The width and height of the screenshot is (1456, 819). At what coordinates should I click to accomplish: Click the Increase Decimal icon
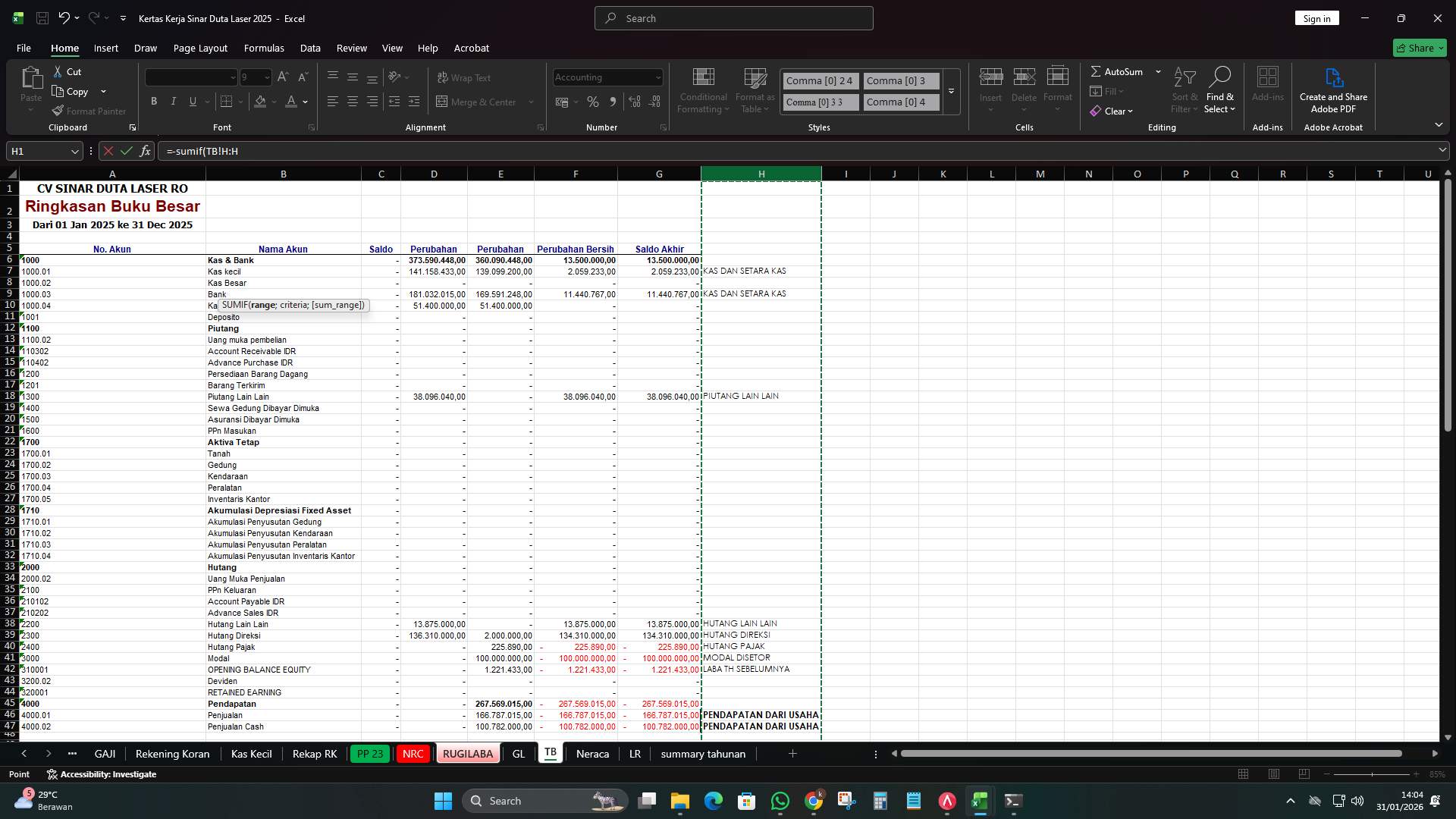635,101
